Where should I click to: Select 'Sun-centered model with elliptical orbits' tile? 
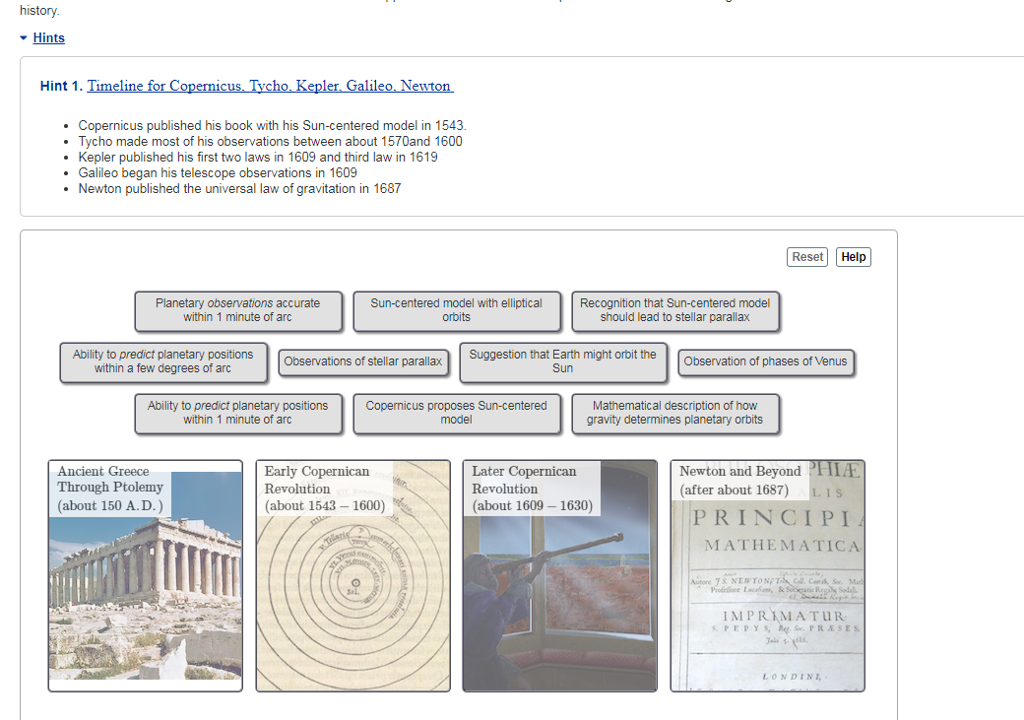(x=456, y=310)
